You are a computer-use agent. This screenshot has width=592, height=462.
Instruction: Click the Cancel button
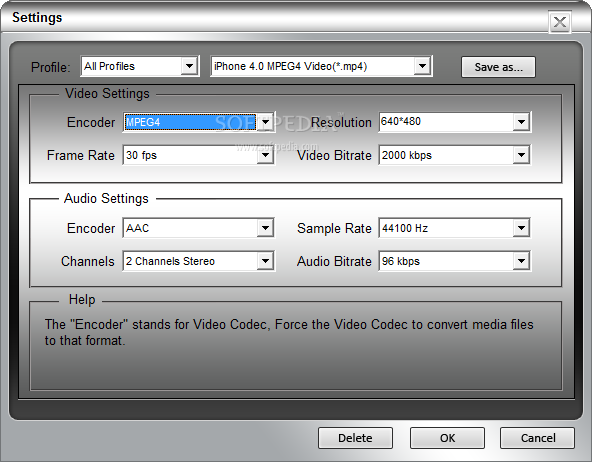(538, 438)
